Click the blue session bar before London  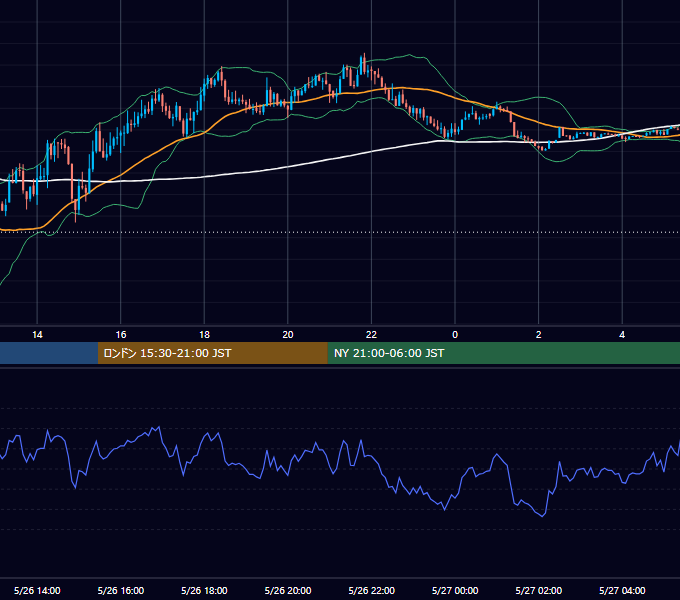pyautogui.click(x=49, y=353)
